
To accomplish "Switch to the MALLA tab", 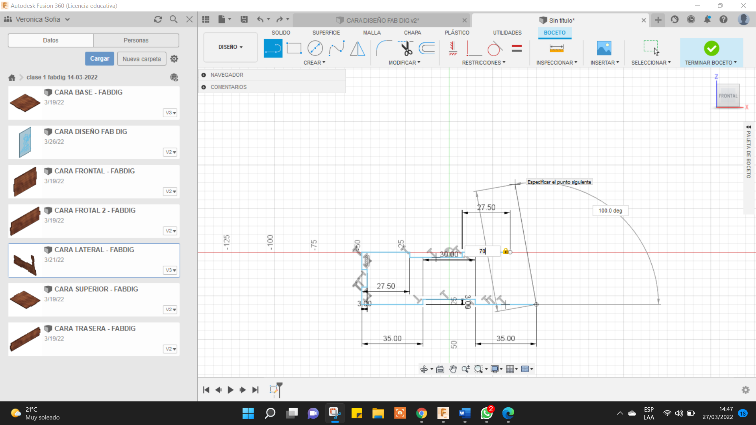I will pyautogui.click(x=372, y=33).
